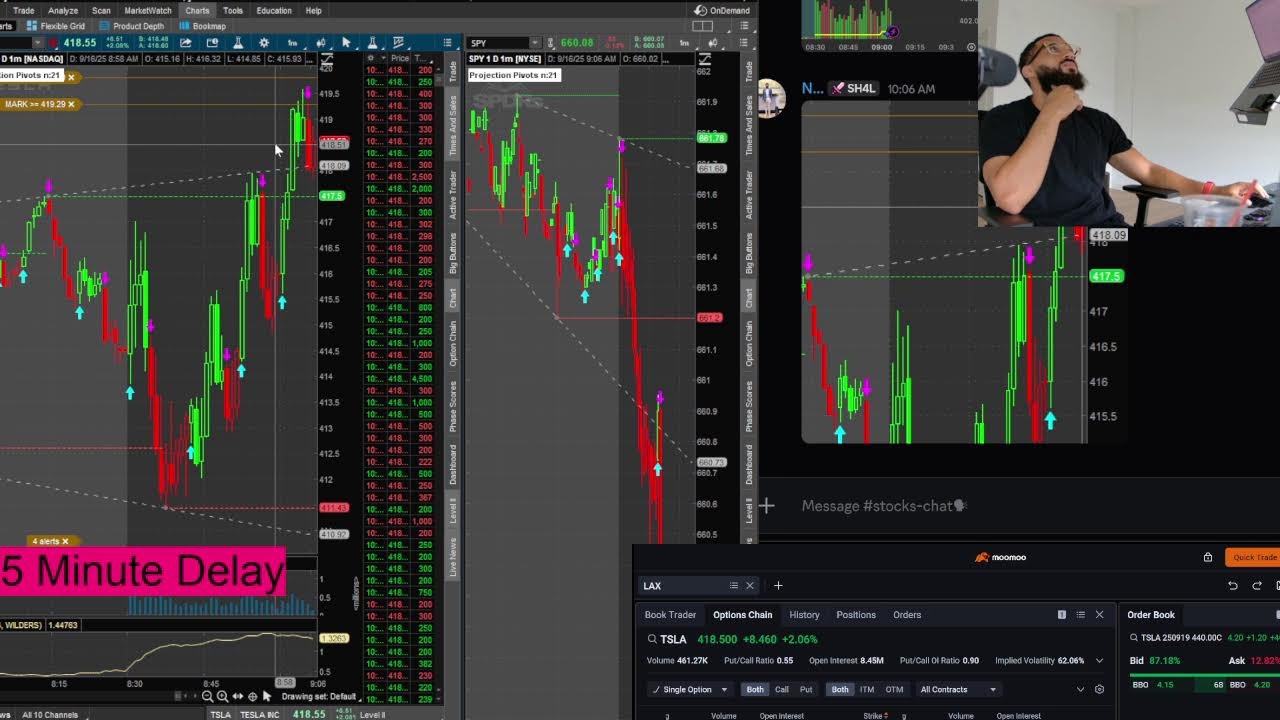Add a new moomoo workspace tab
Screen dimensions: 1280x720
click(x=778, y=586)
